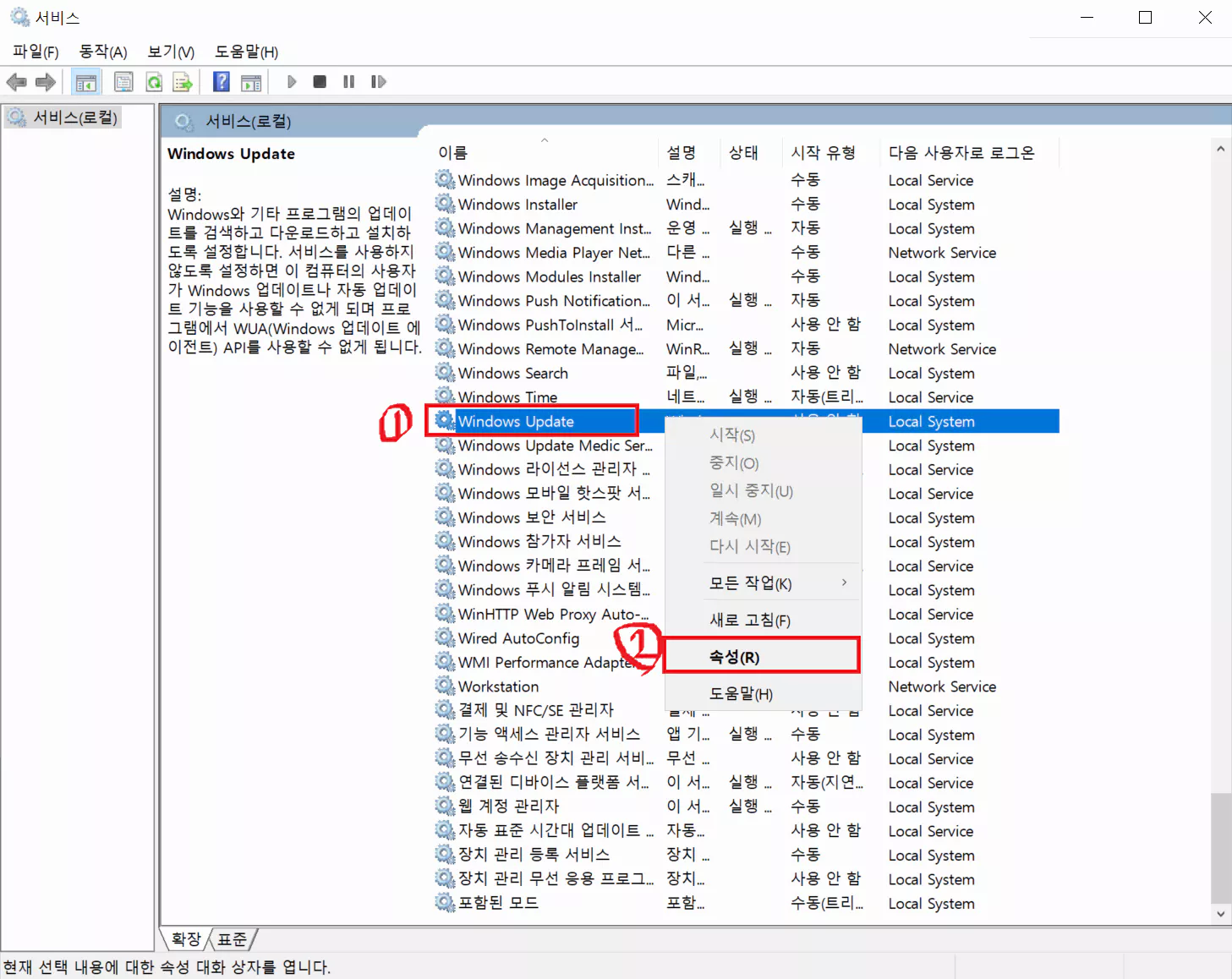
Task: Switch to the 확장 tab
Action: click(186, 938)
